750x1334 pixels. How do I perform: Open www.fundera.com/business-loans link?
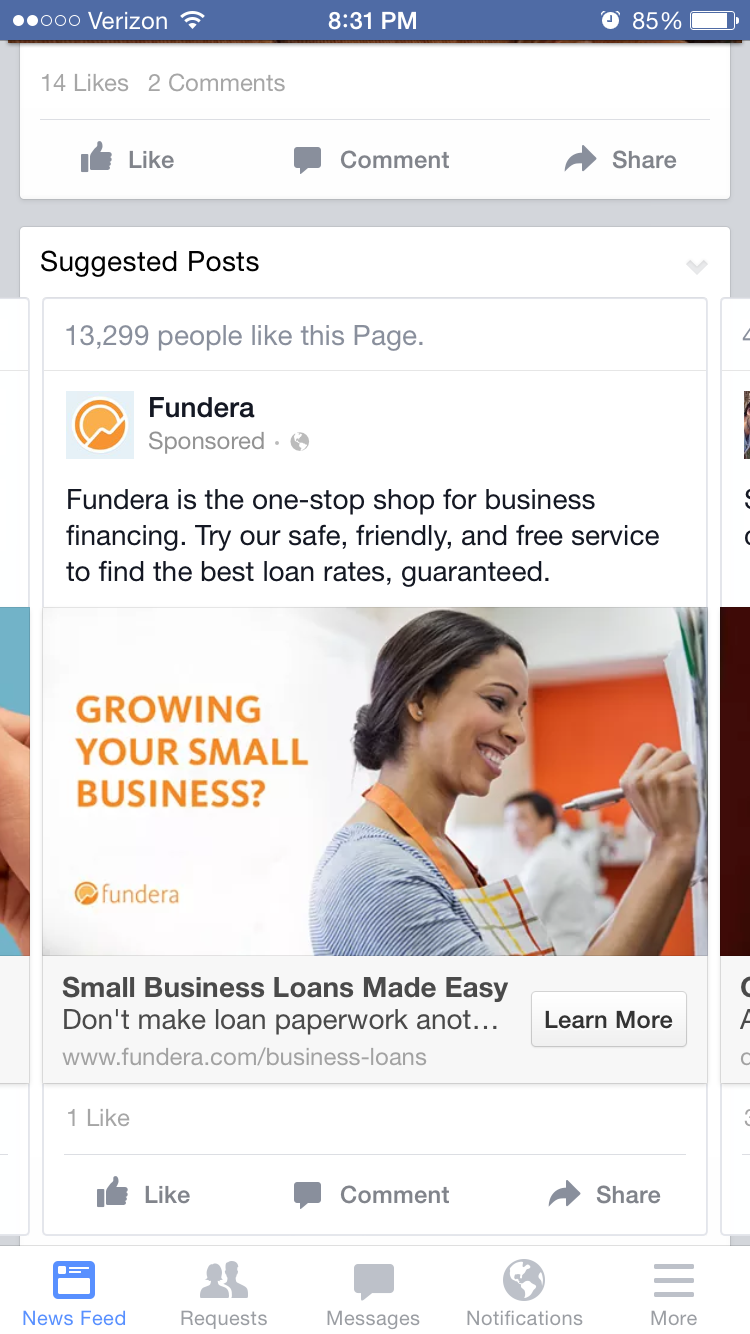tap(244, 1057)
